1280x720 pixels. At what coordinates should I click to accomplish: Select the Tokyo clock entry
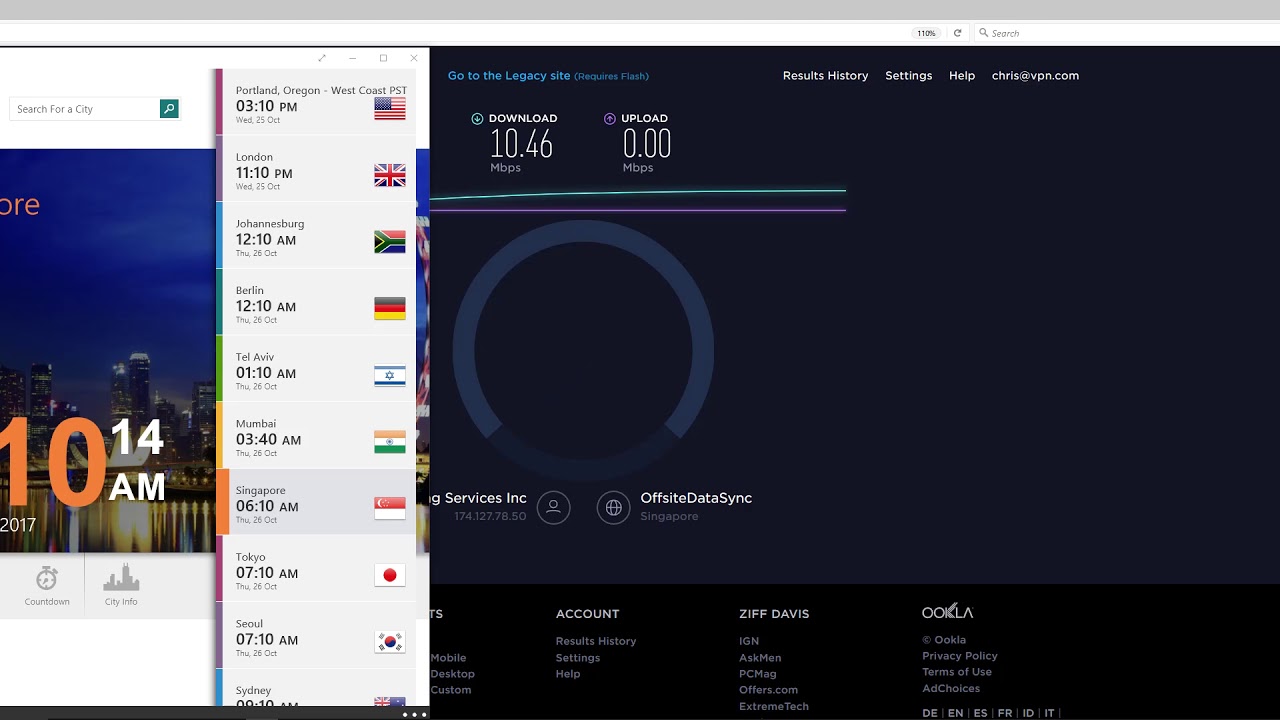pyautogui.click(x=316, y=570)
